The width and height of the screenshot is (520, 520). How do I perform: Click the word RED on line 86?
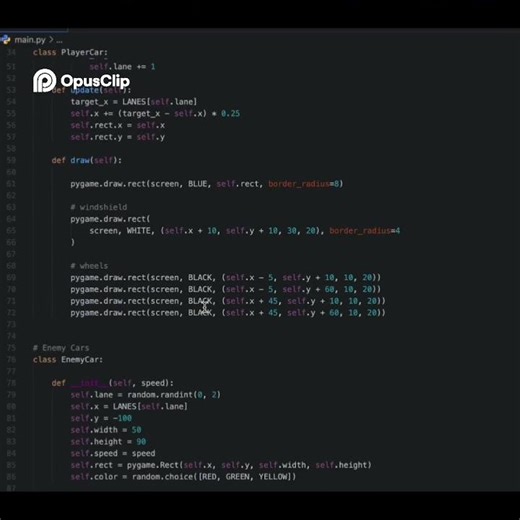click(x=209, y=477)
